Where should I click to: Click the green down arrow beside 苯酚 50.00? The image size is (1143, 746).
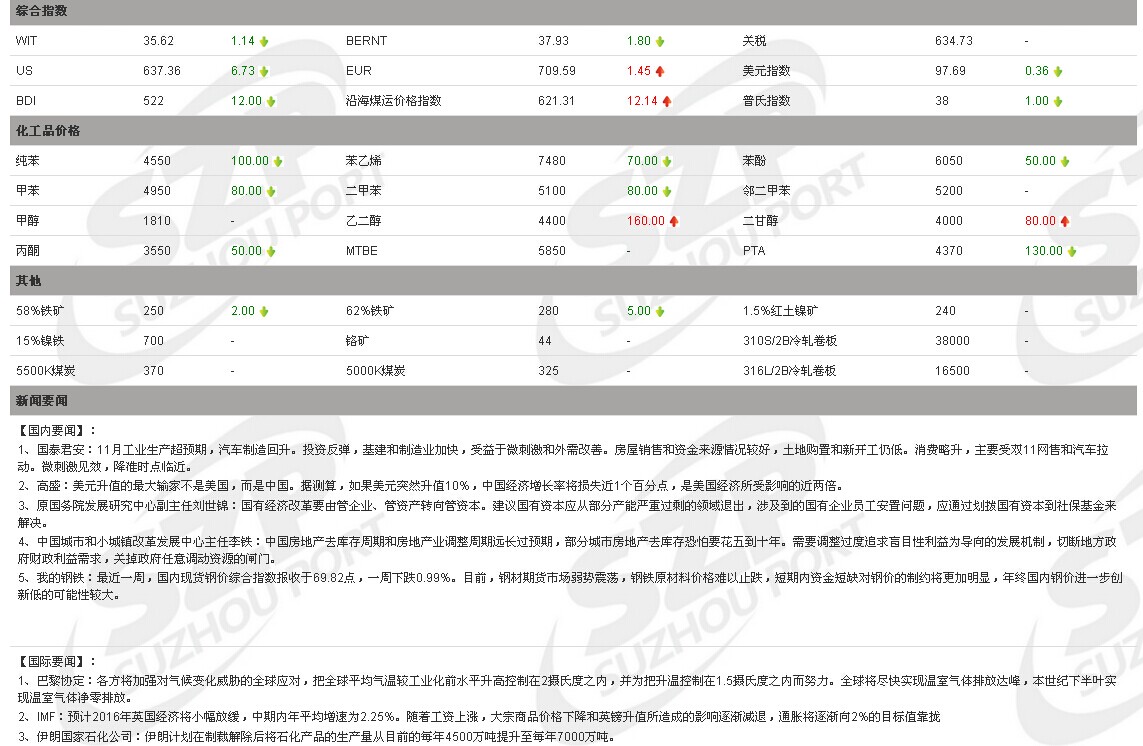[x=1065, y=161]
